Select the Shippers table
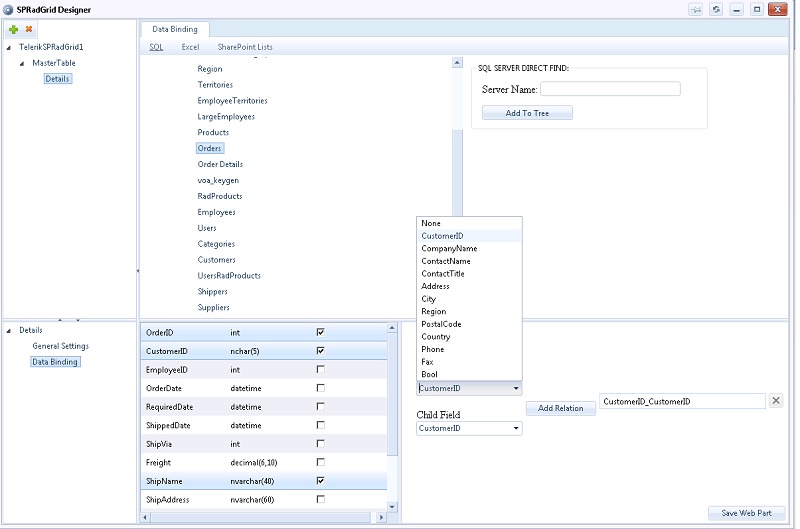Screen dimensions: 800x529 pos(213,291)
